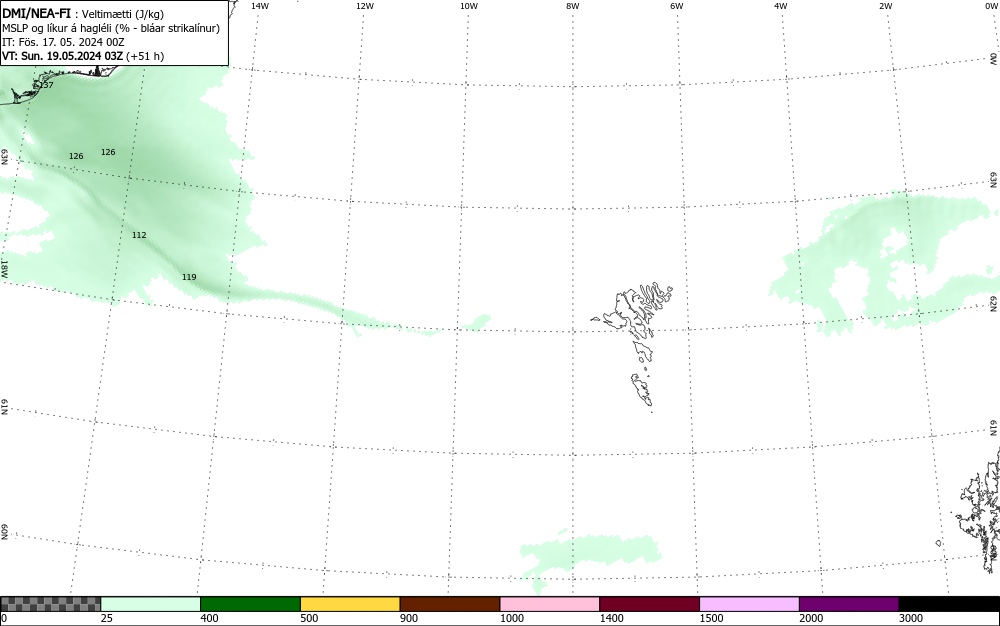Click the "12W" longitude label
This screenshot has width=1000, height=626.
pos(365,6)
